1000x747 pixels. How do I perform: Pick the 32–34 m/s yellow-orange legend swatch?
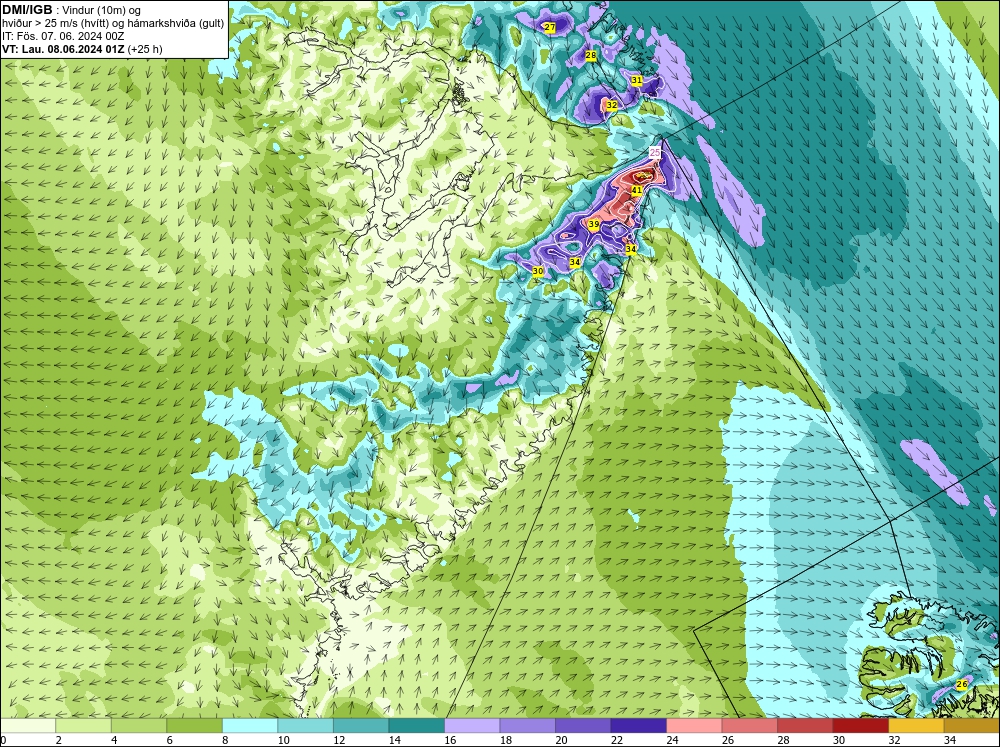(x=915, y=725)
